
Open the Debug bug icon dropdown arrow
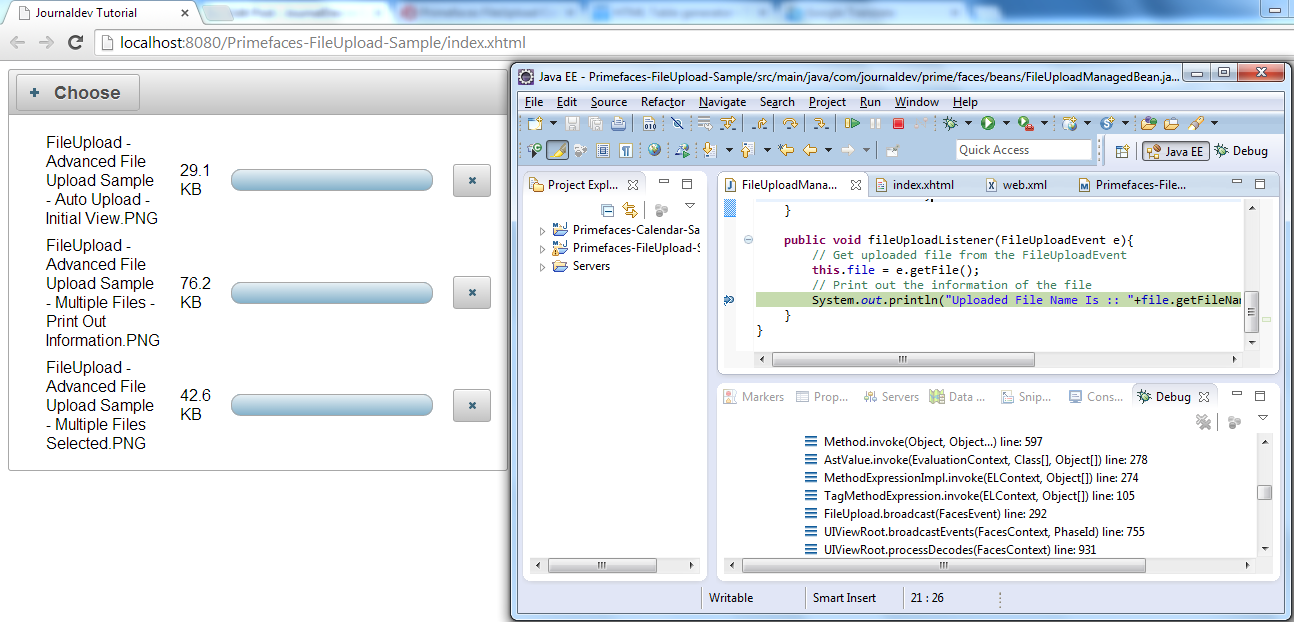968,124
